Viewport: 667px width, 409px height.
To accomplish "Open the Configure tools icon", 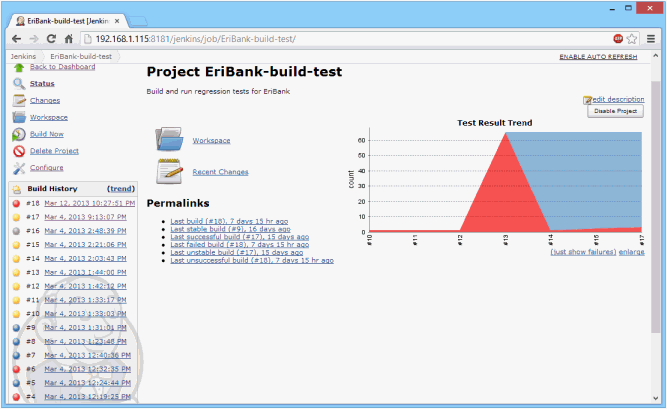I will pos(18,168).
